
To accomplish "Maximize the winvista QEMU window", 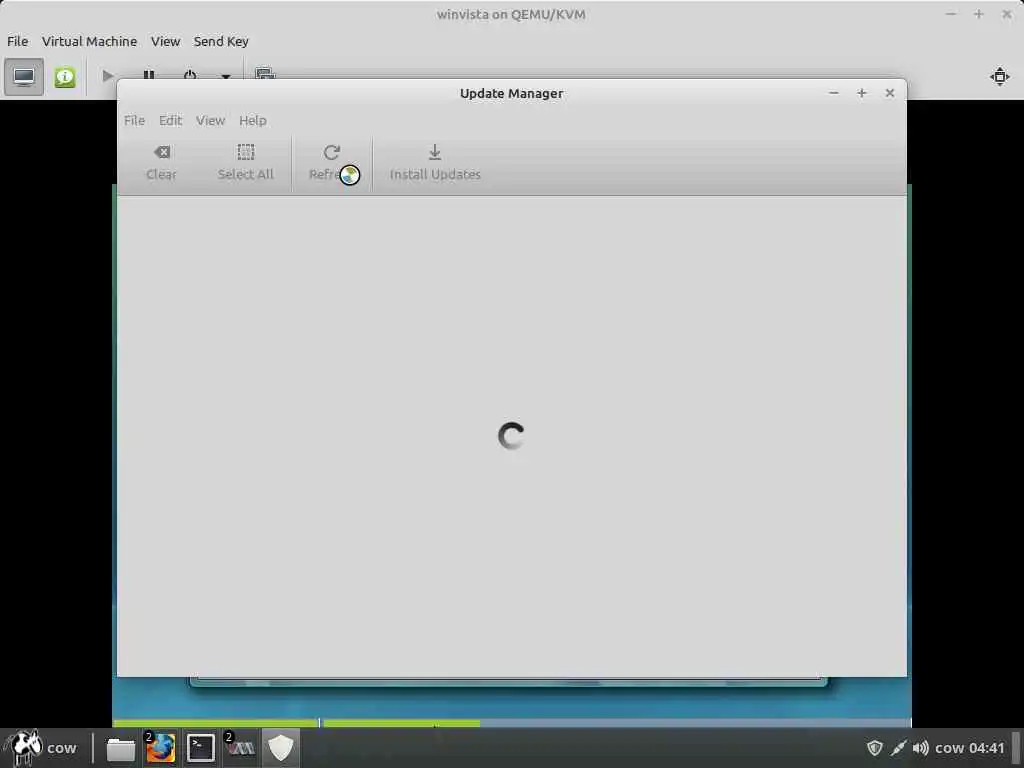I will [x=979, y=14].
